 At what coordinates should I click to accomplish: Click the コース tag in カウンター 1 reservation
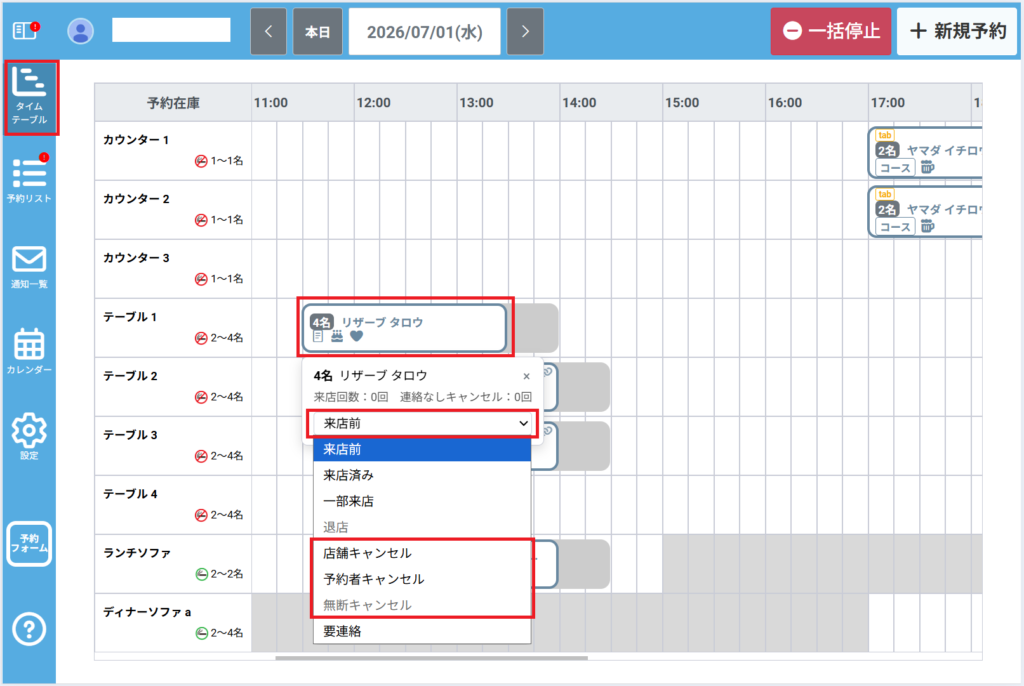895,168
